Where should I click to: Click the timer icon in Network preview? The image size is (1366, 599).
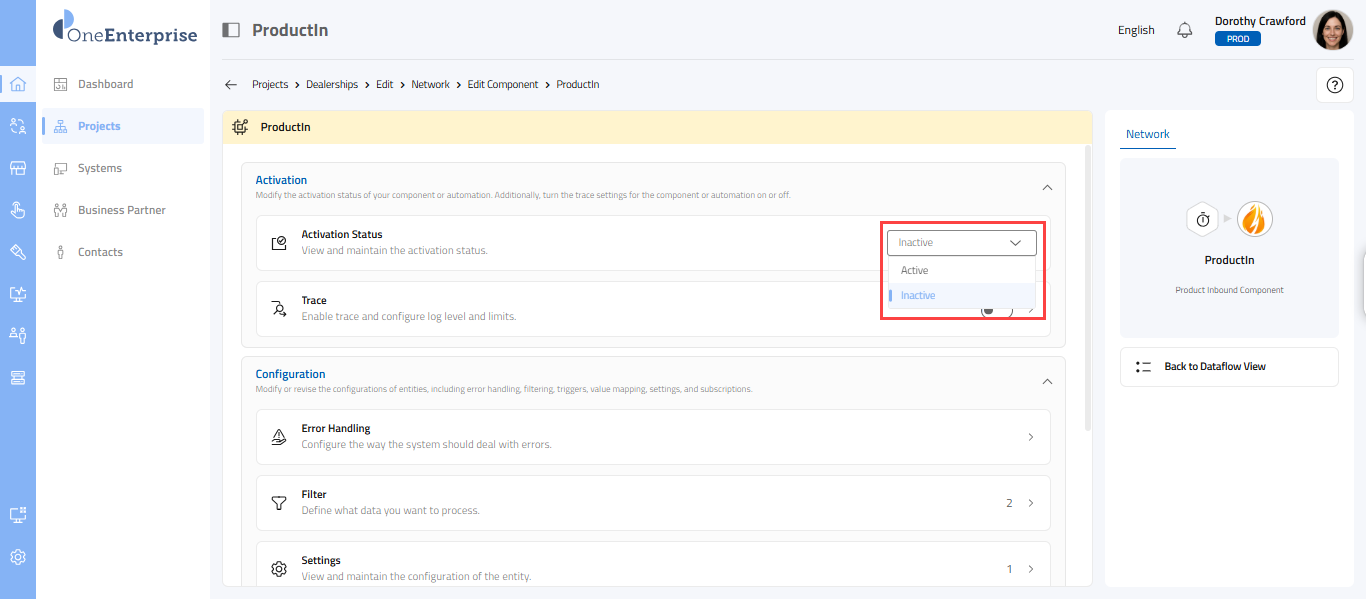click(1203, 219)
